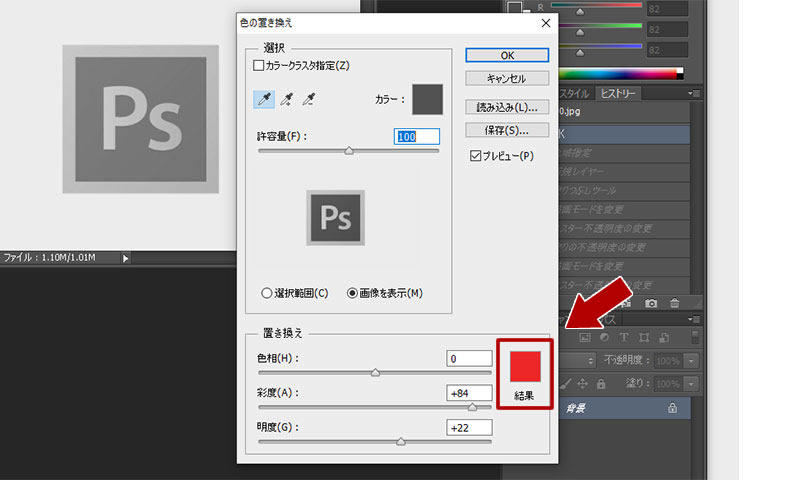
Task: Click the highlighted history state row
Action: [624, 134]
